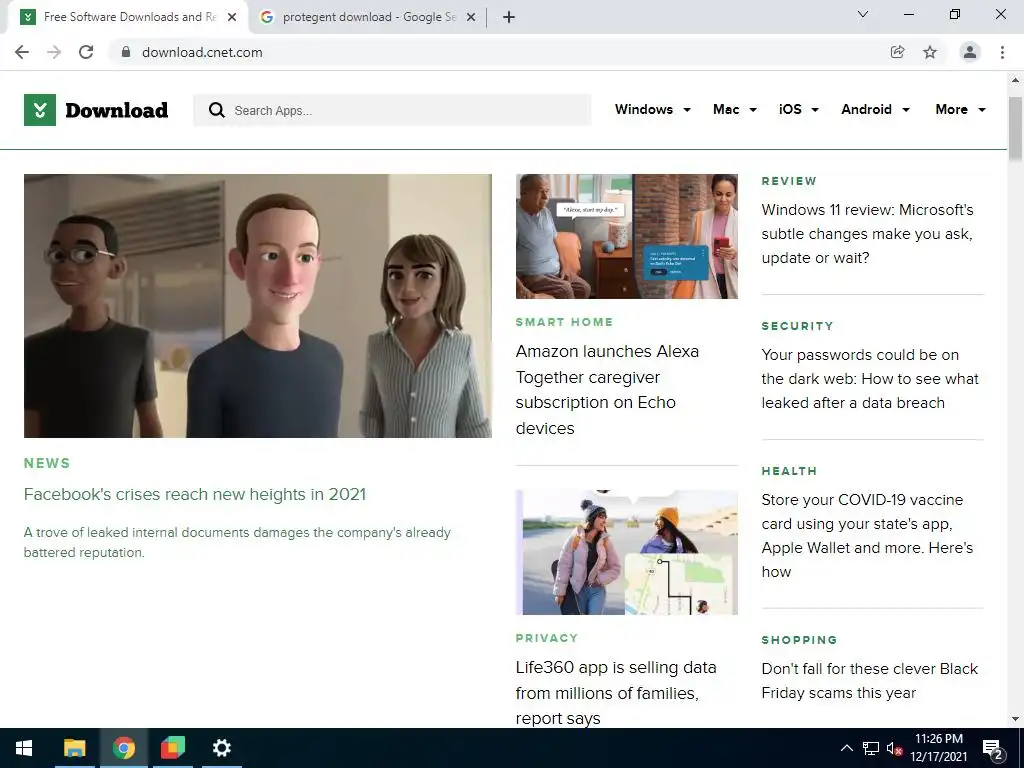
Task: Click the leaked internal documents summary text
Action: [237, 542]
